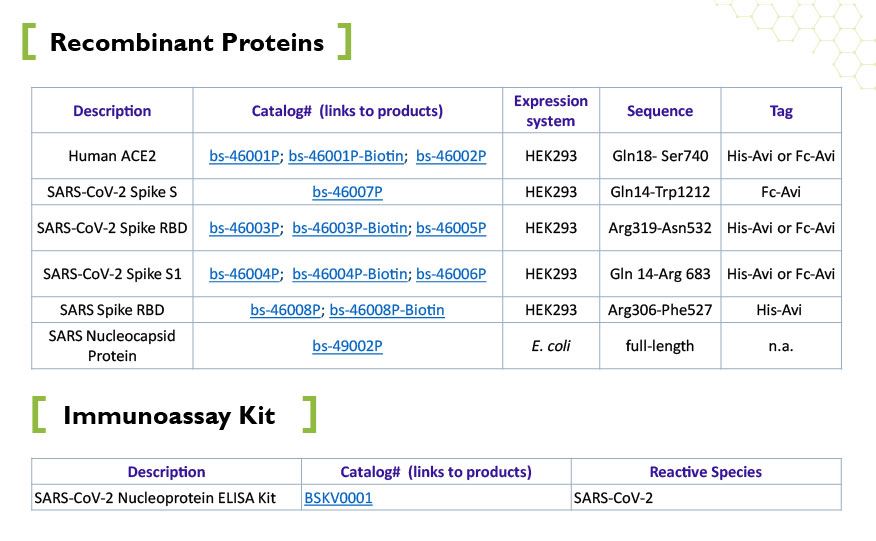
Task: Open the bs-46005P product link
Action: tap(451, 228)
